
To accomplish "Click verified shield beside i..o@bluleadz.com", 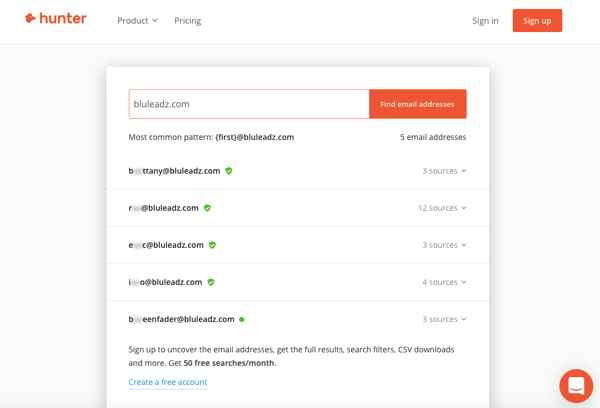I will point(211,282).
